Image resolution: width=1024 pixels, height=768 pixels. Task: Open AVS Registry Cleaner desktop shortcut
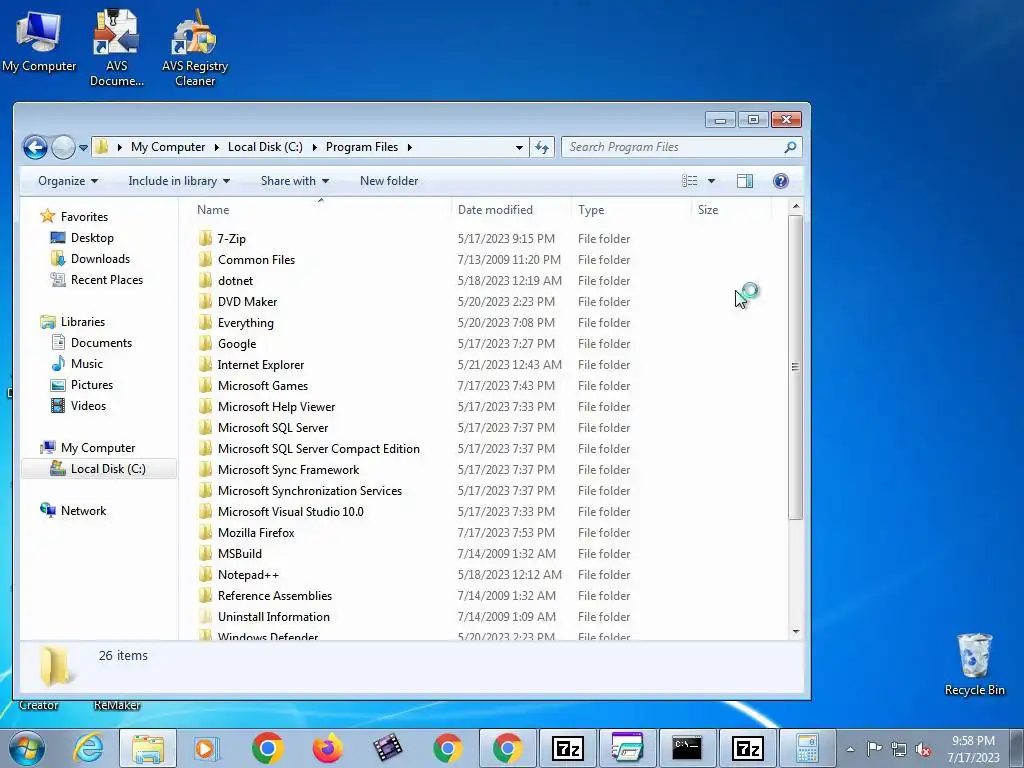195,48
